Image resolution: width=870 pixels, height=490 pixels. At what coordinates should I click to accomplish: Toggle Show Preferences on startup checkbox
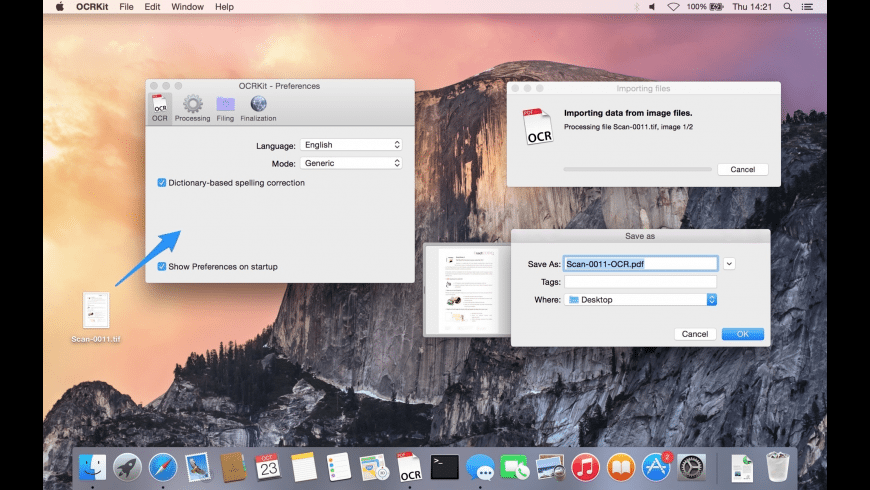161,266
